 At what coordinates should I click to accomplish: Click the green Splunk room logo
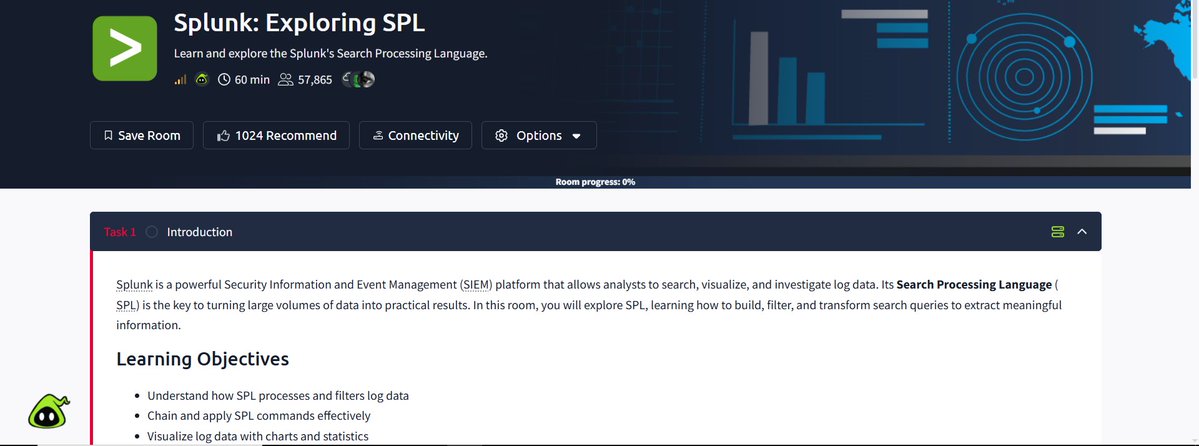pyautogui.click(x=125, y=48)
